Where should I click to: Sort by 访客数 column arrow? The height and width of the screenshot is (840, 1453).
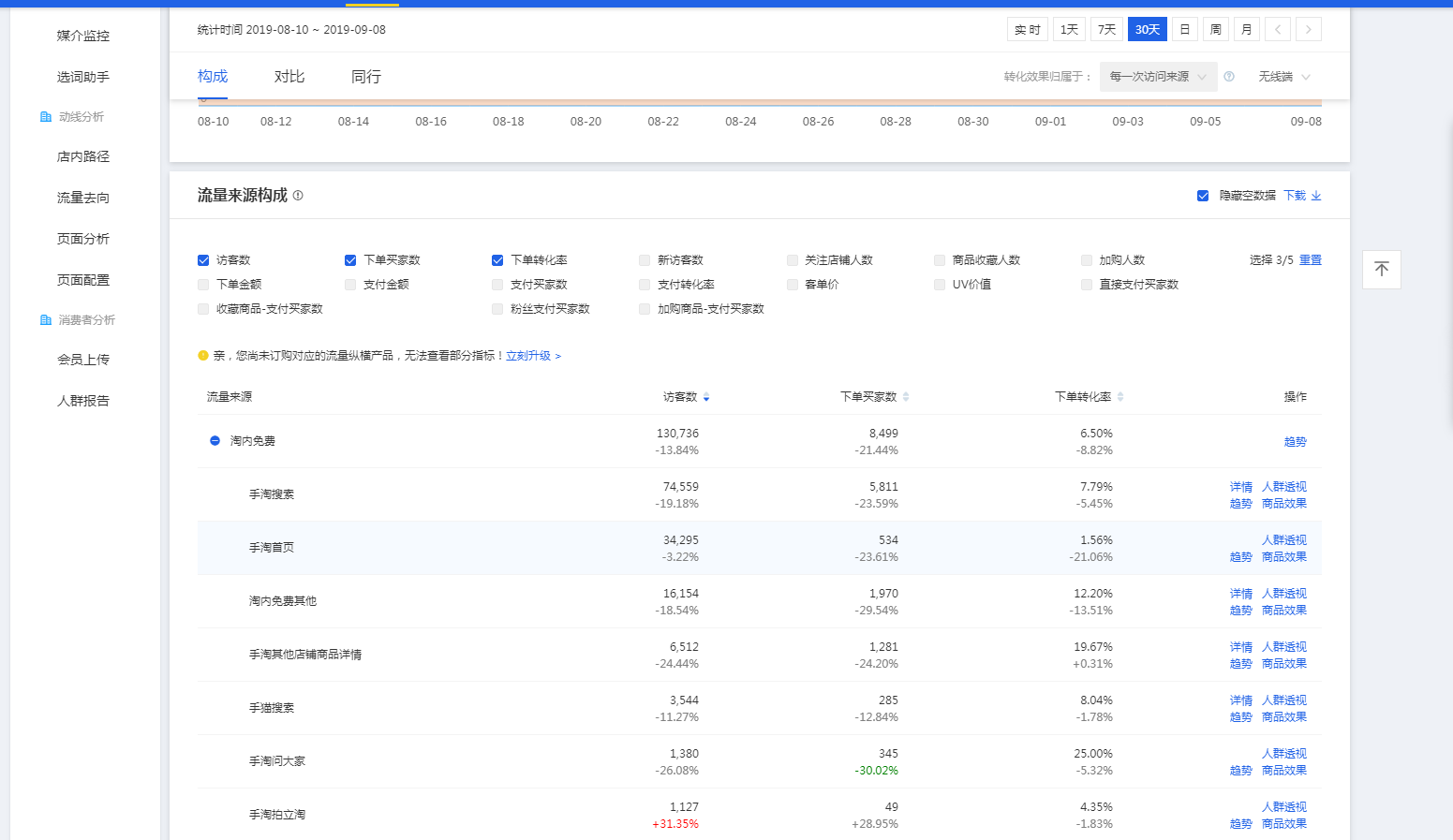point(706,398)
